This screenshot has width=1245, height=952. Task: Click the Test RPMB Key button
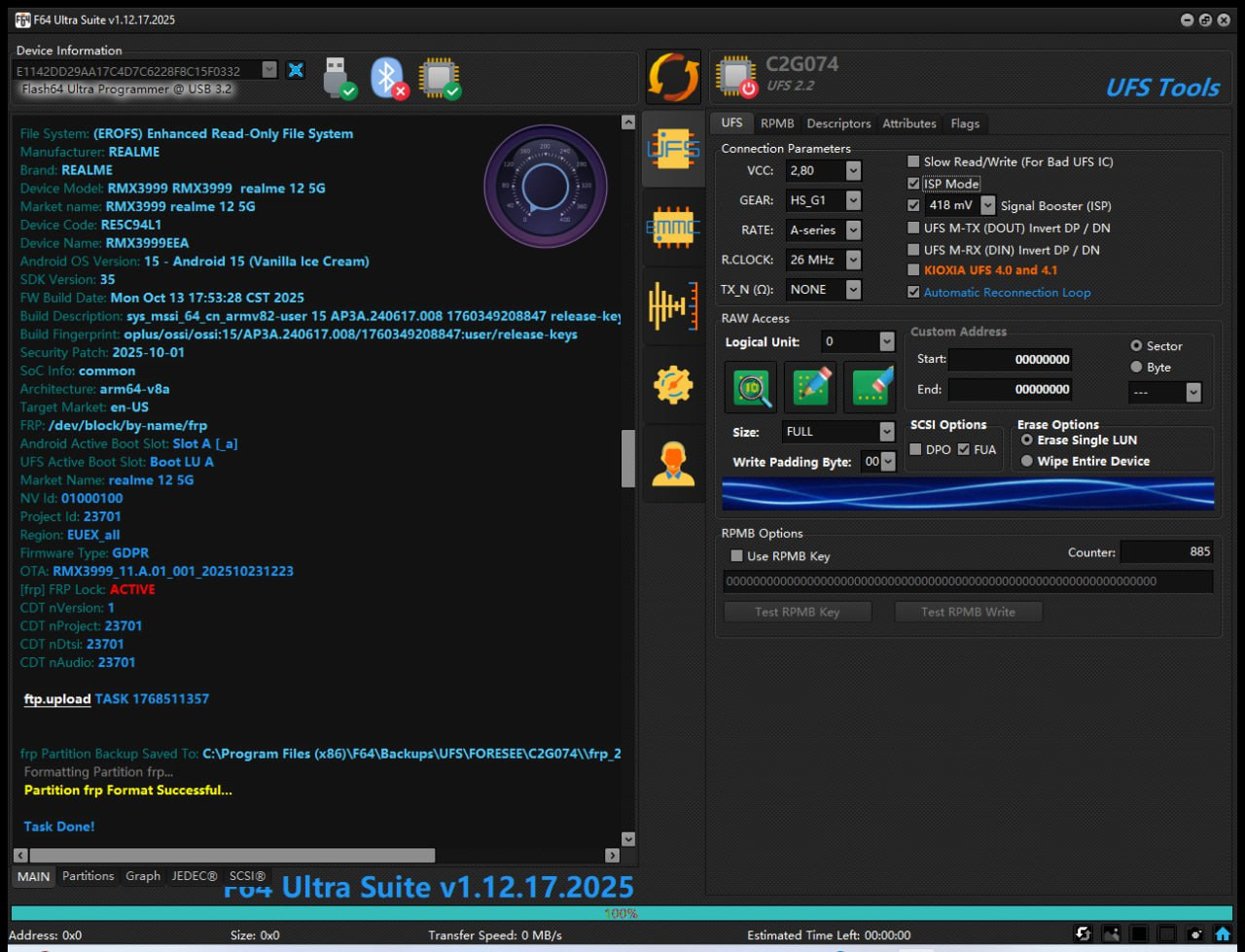pyautogui.click(x=798, y=612)
